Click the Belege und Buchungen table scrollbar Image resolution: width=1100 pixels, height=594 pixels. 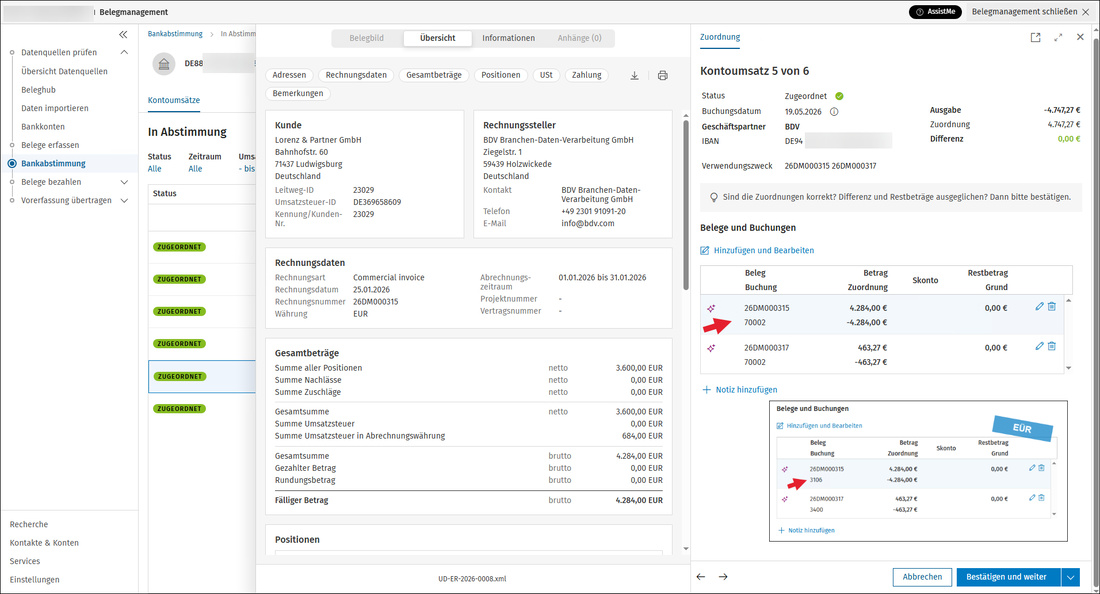coord(1068,335)
